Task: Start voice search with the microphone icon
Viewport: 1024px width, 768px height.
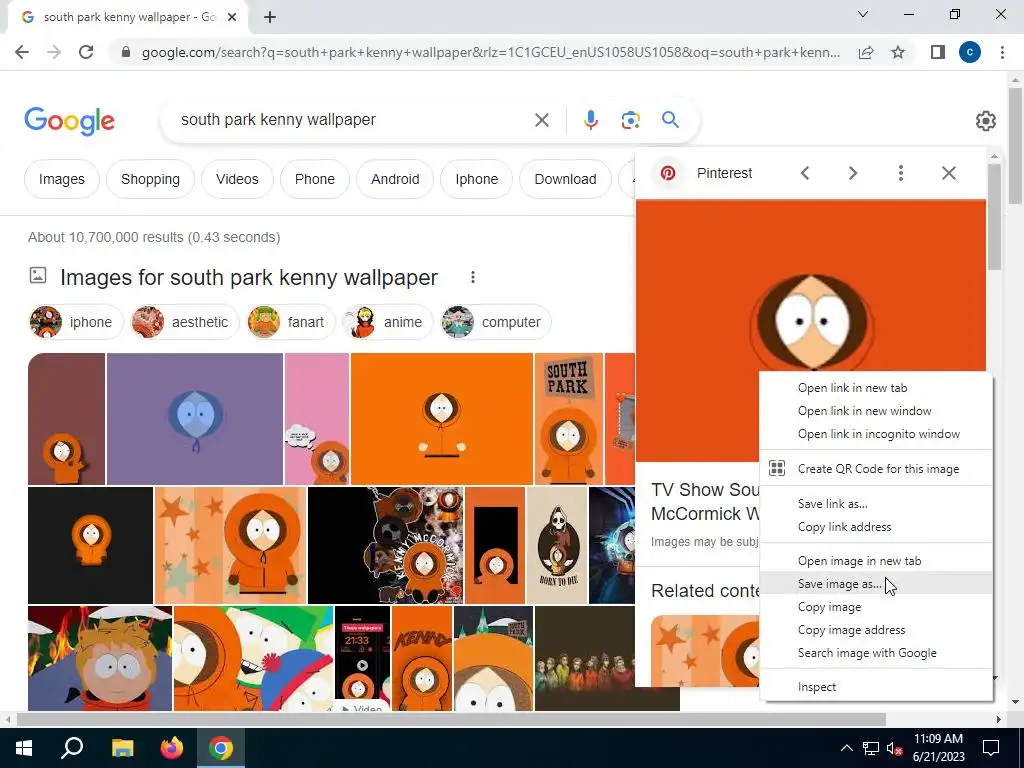Action: pyautogui.click(x=591, y=120)
